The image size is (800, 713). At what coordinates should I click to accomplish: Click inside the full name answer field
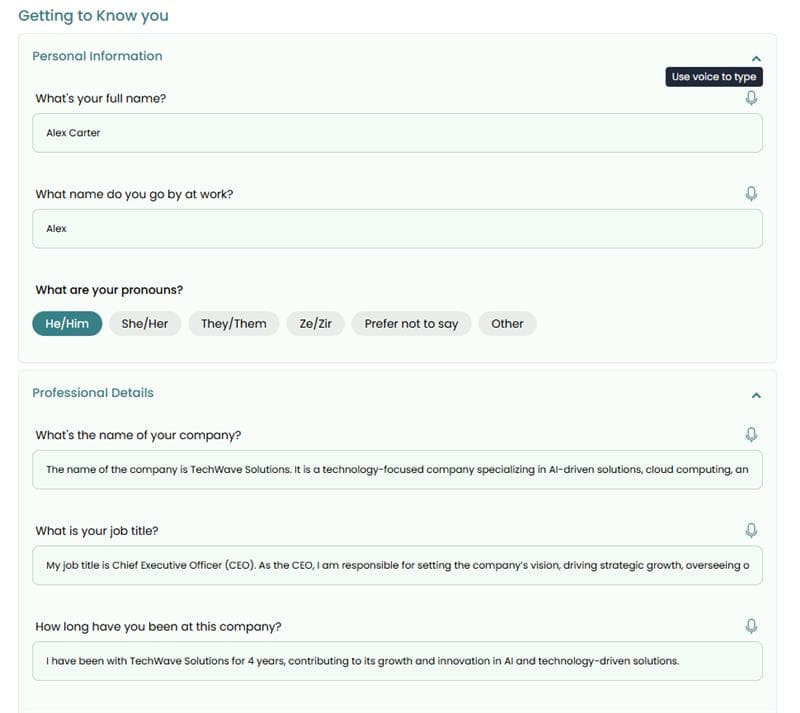pyautogui.click(x=398, y=132)
